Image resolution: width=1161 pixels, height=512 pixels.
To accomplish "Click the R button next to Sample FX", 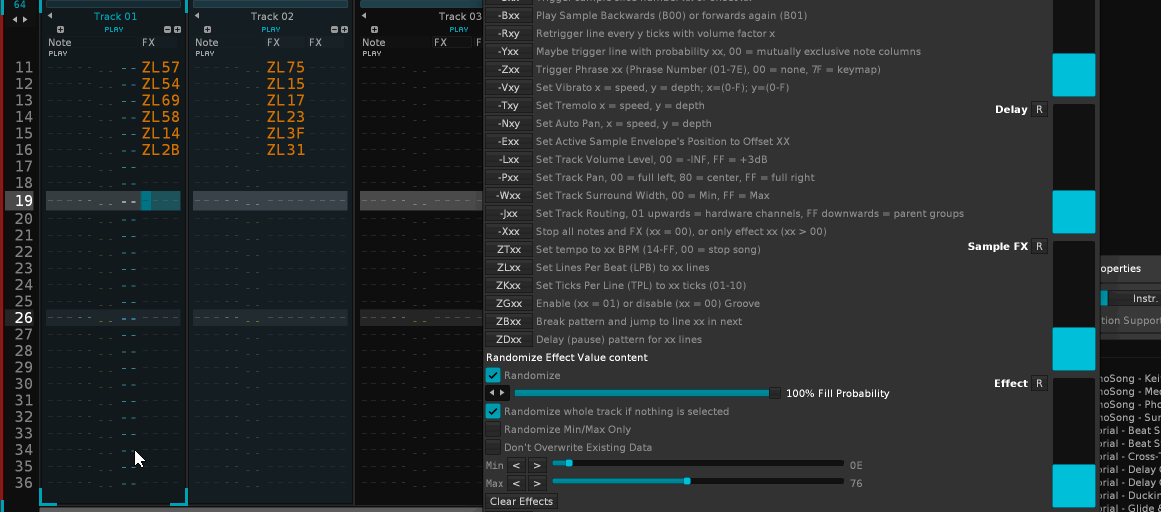I will pyautogui.click(x=1040, y=247).
